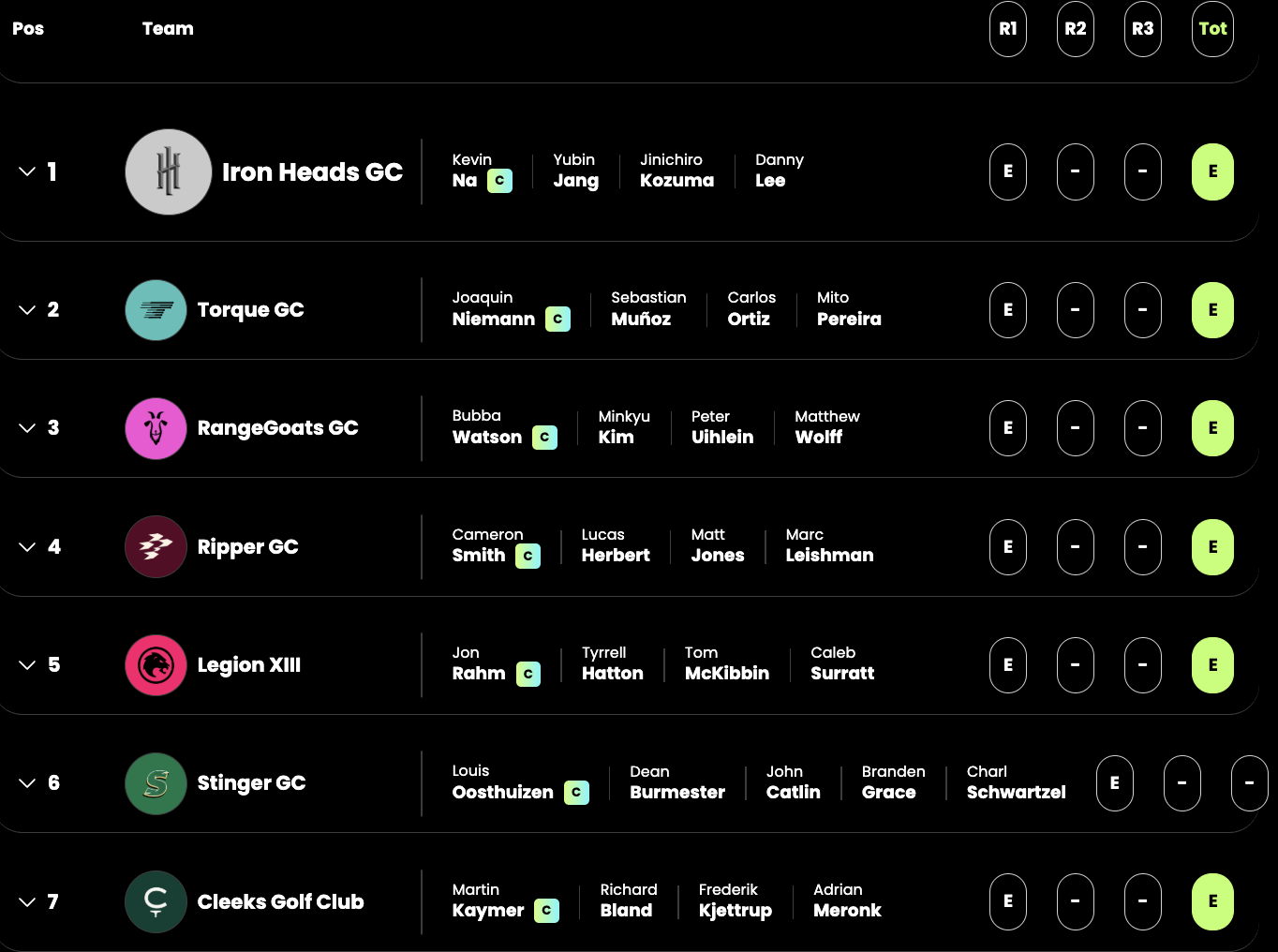Click player name Mito Pereira

[x=849, y=308]
